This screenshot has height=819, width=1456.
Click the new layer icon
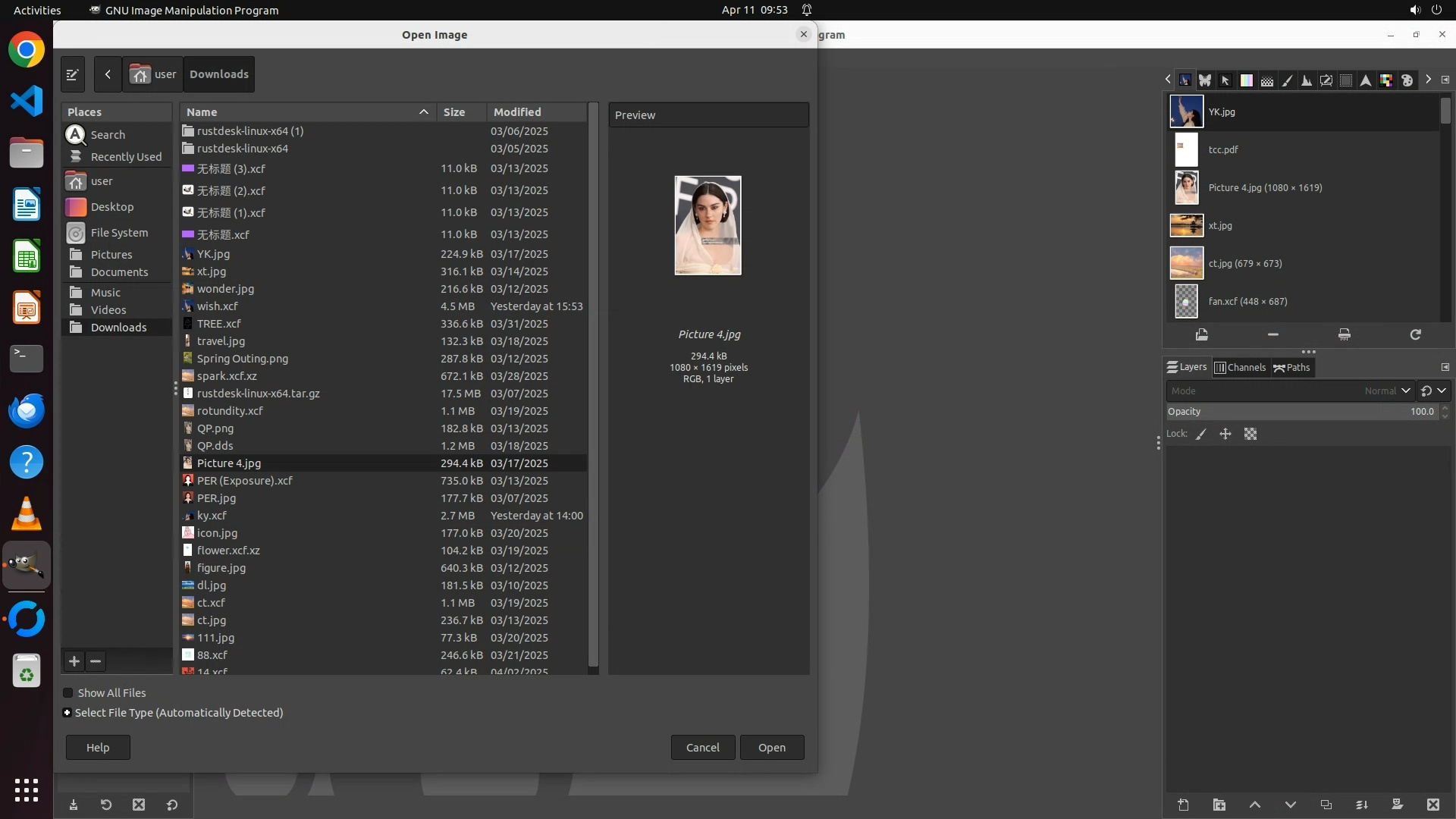click(1183, 805)
